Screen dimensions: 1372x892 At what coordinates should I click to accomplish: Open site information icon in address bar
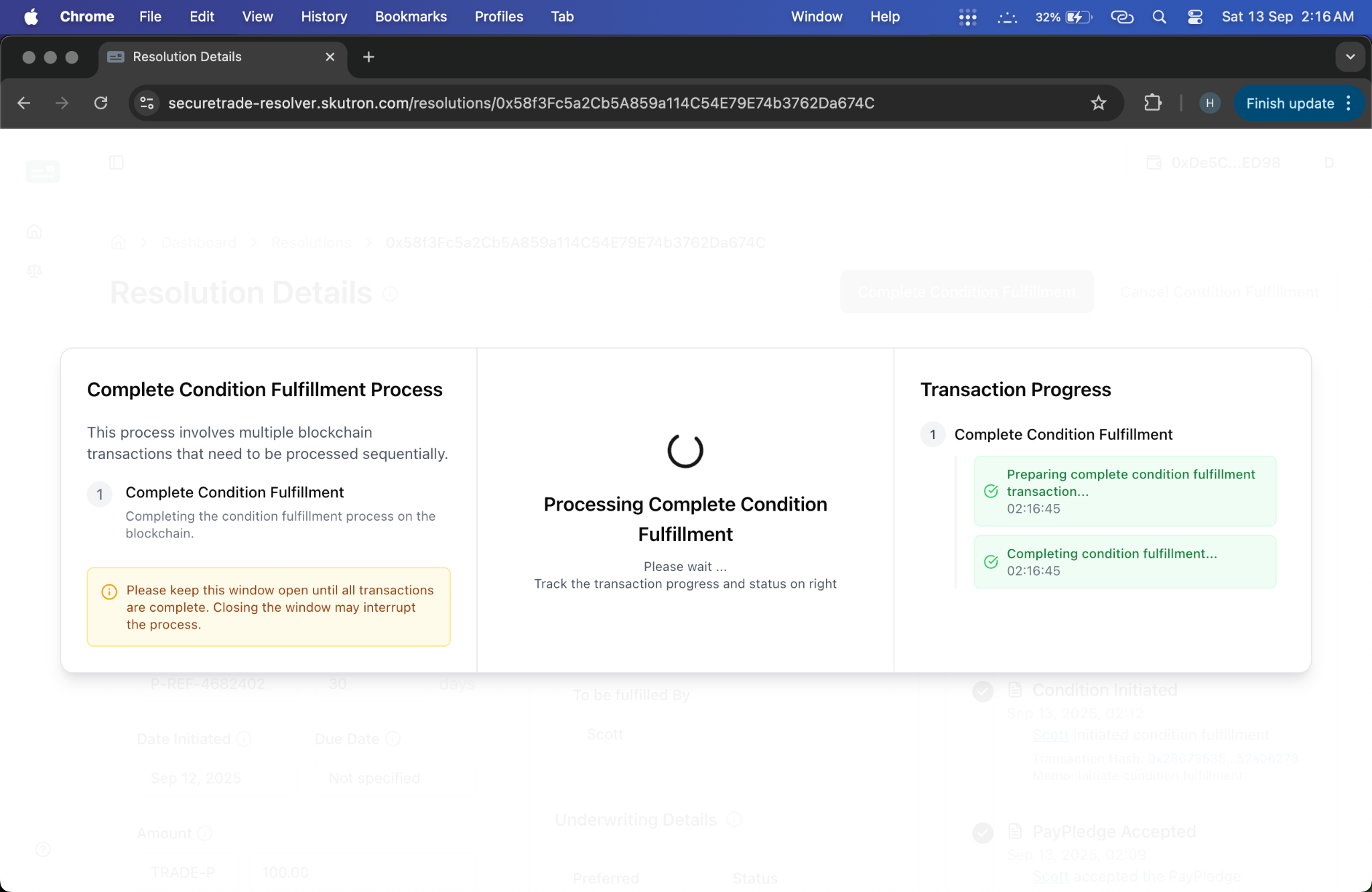click(x=147, y=103)
